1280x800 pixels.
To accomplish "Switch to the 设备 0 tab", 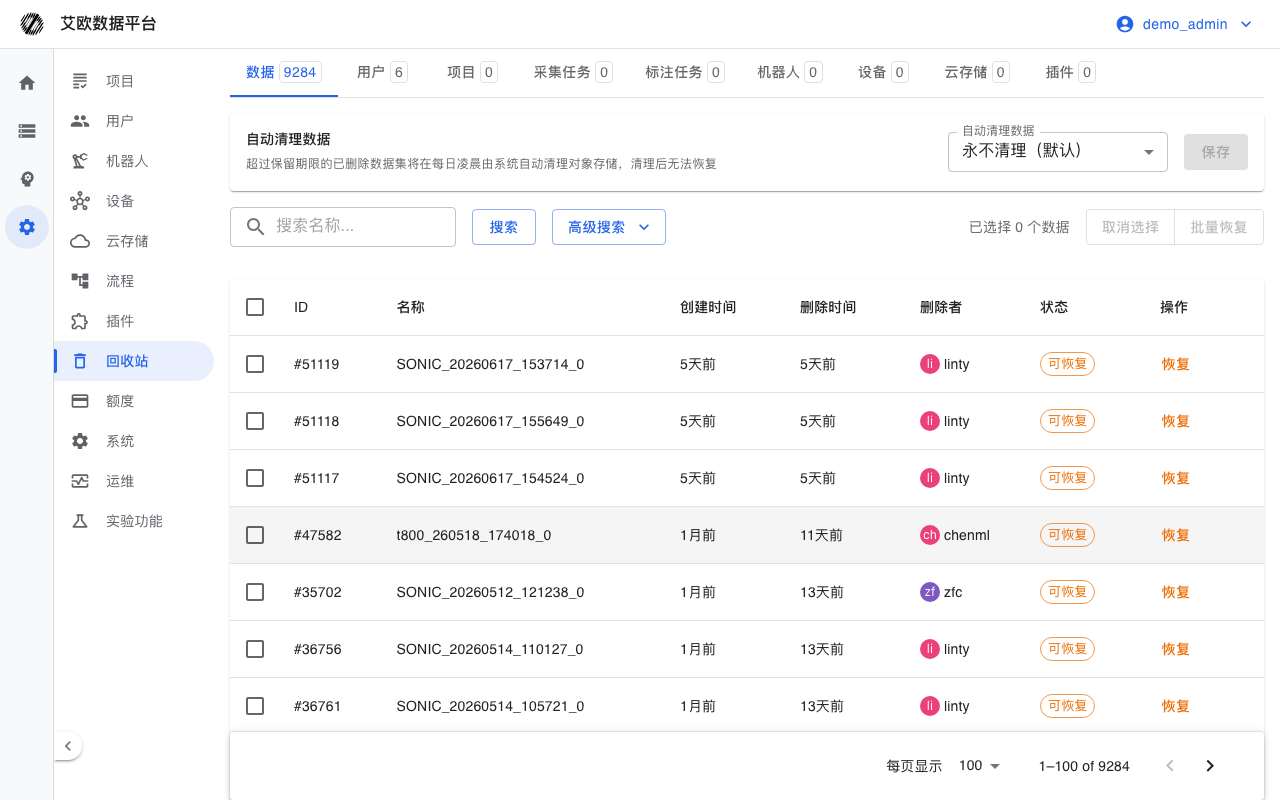I will pos(883,72).
